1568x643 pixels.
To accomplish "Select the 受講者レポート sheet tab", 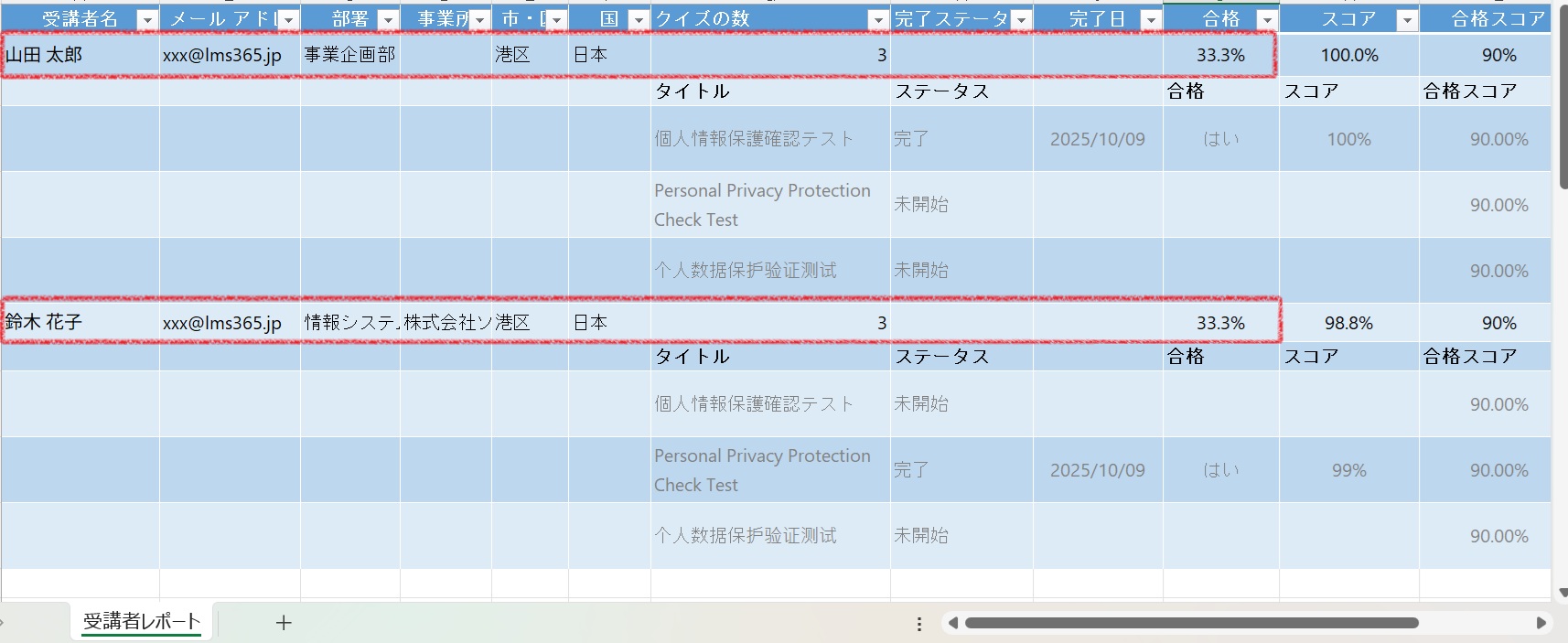I will click(x=142, y=621).
